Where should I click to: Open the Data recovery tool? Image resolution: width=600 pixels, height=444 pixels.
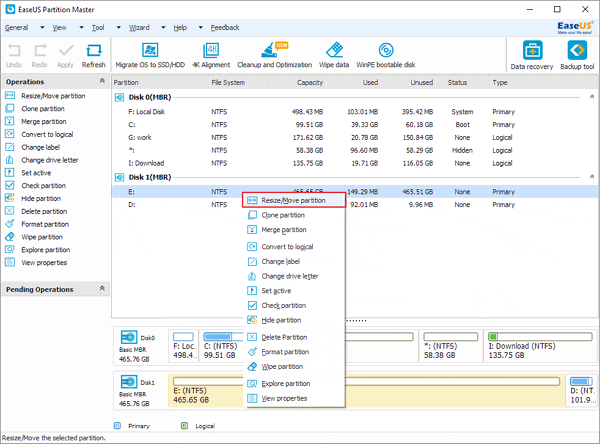pyautogui.click(x=532, y=56)
